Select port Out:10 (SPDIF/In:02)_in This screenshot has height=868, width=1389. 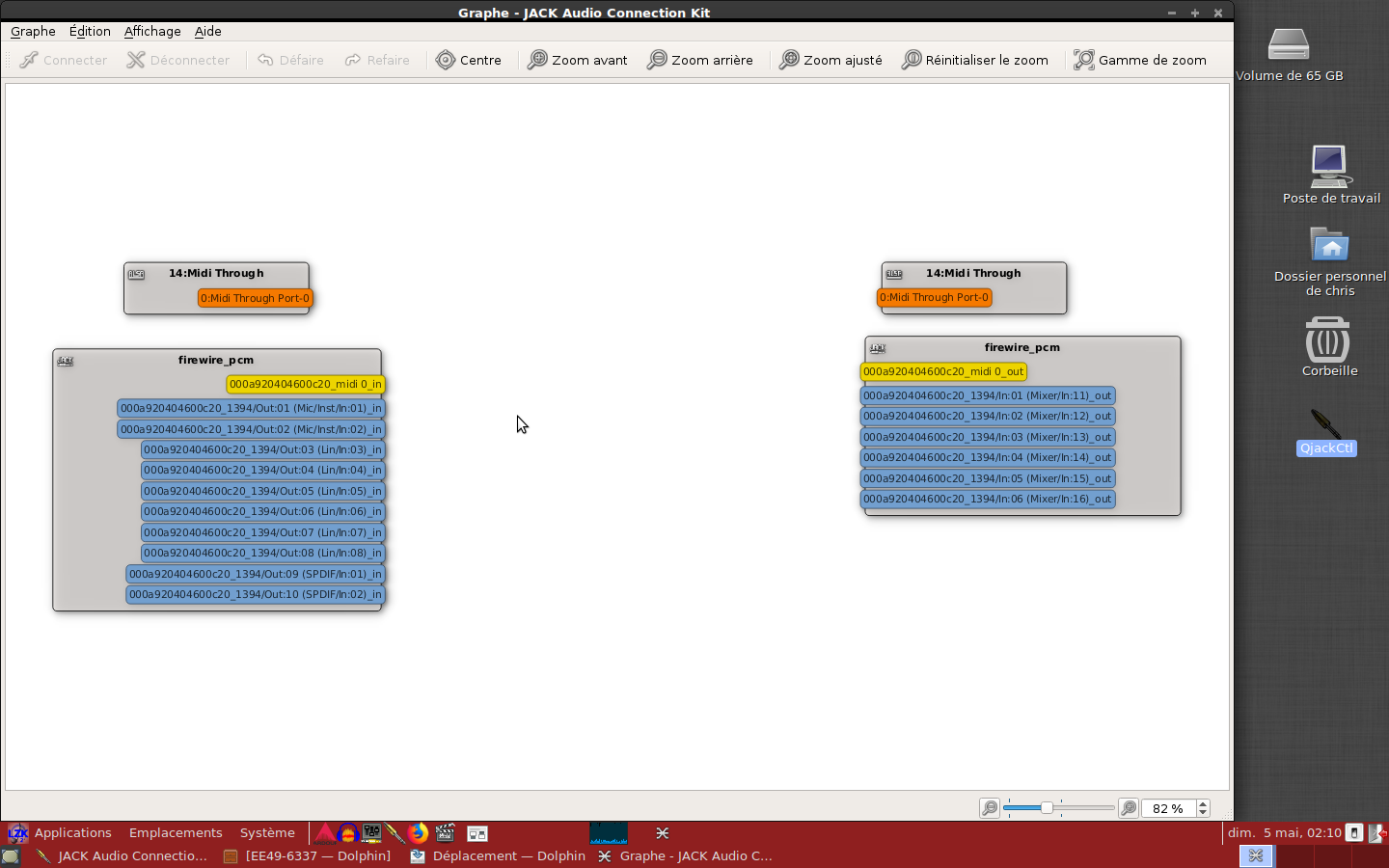click(256, 594)
